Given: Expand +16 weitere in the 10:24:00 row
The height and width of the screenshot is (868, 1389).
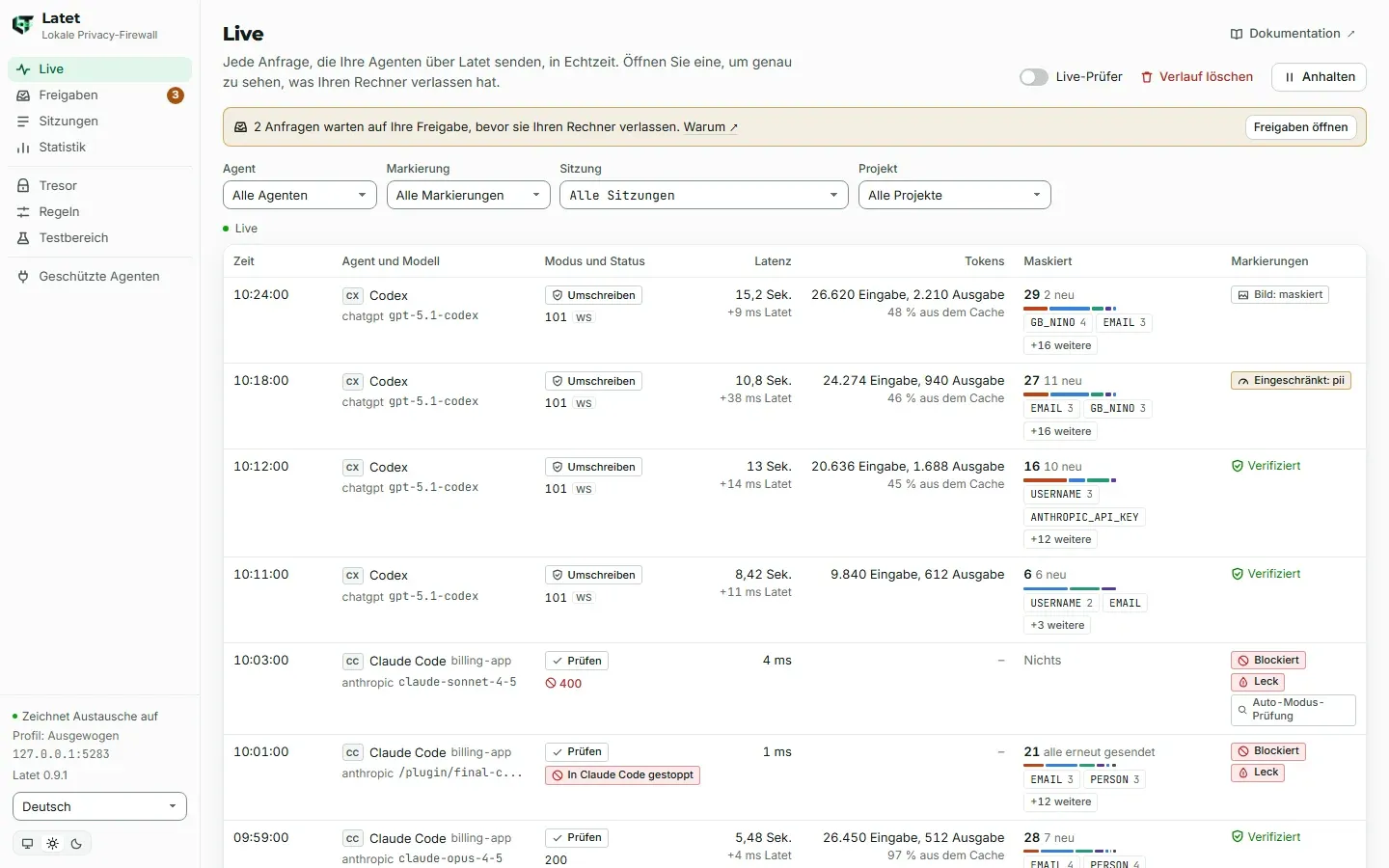Looking at the screenshot, I should tap(1061, 345).
